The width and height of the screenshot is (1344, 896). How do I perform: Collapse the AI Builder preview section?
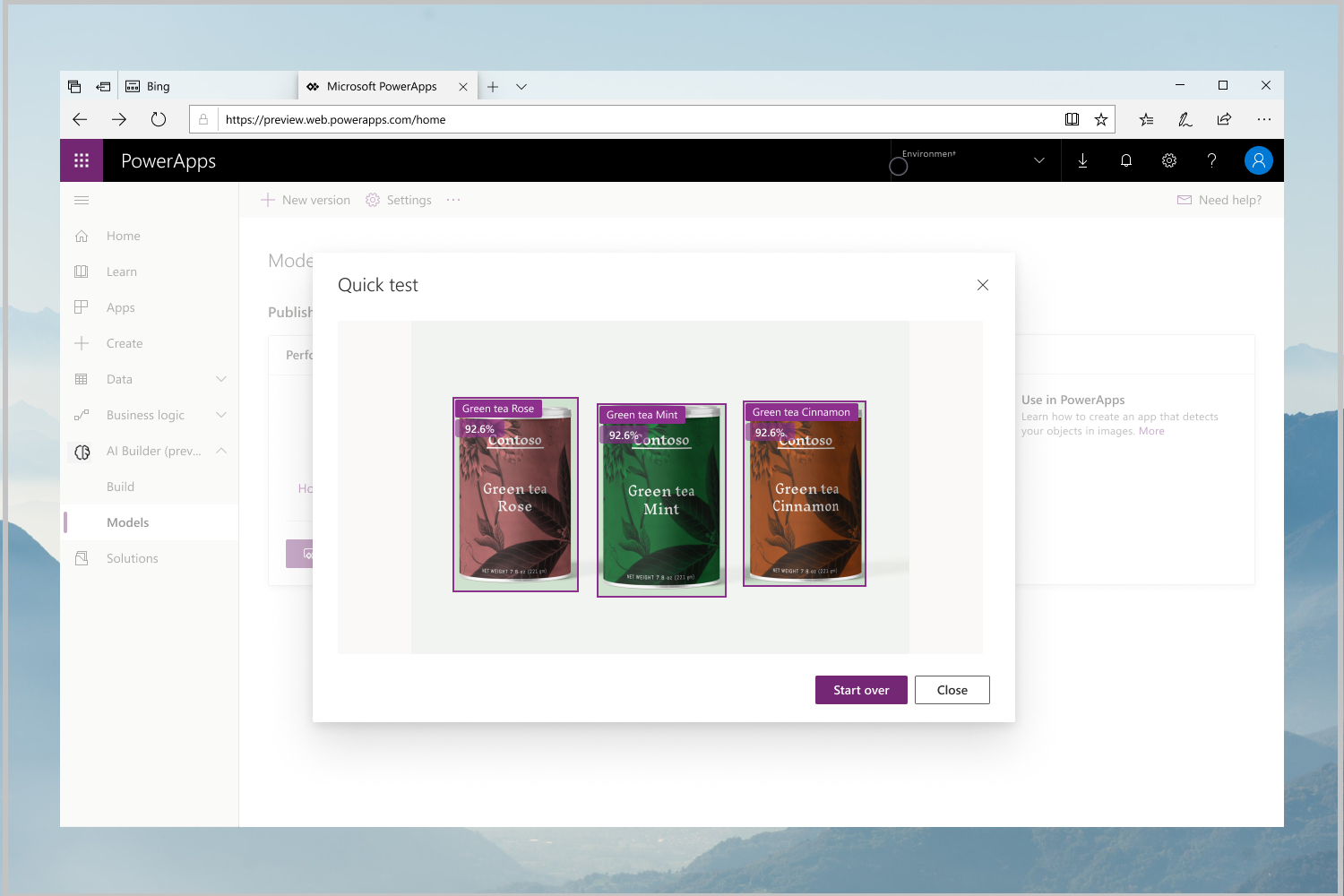pos(221,451)
